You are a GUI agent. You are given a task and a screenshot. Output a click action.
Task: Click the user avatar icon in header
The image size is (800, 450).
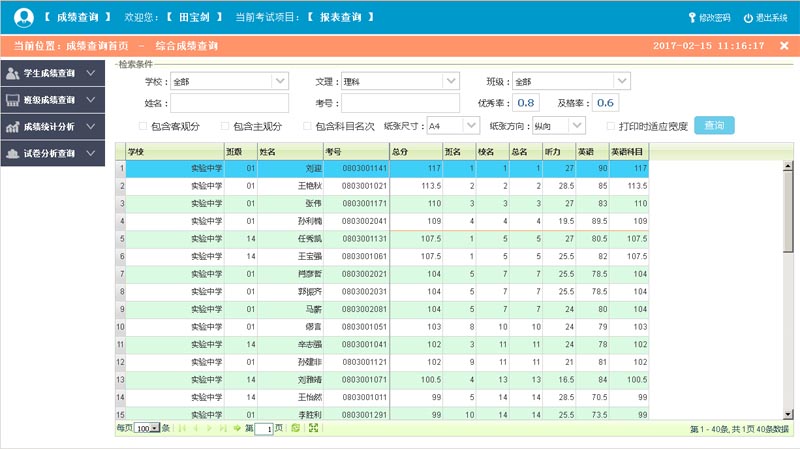point(22,17)
